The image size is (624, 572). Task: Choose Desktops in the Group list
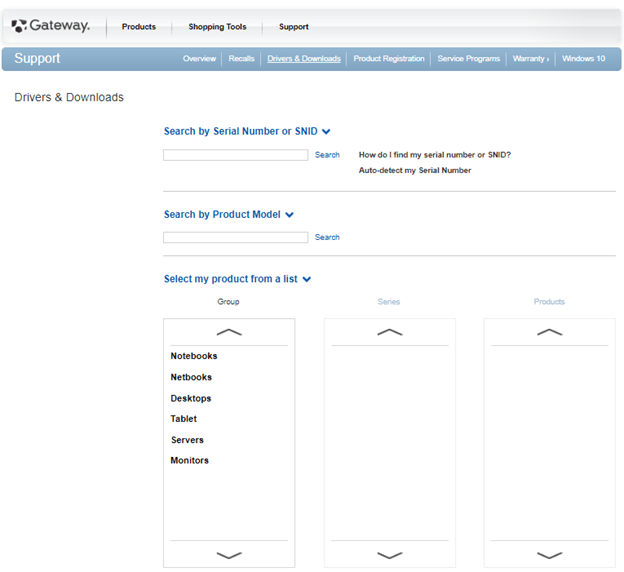tap(191, 398)
